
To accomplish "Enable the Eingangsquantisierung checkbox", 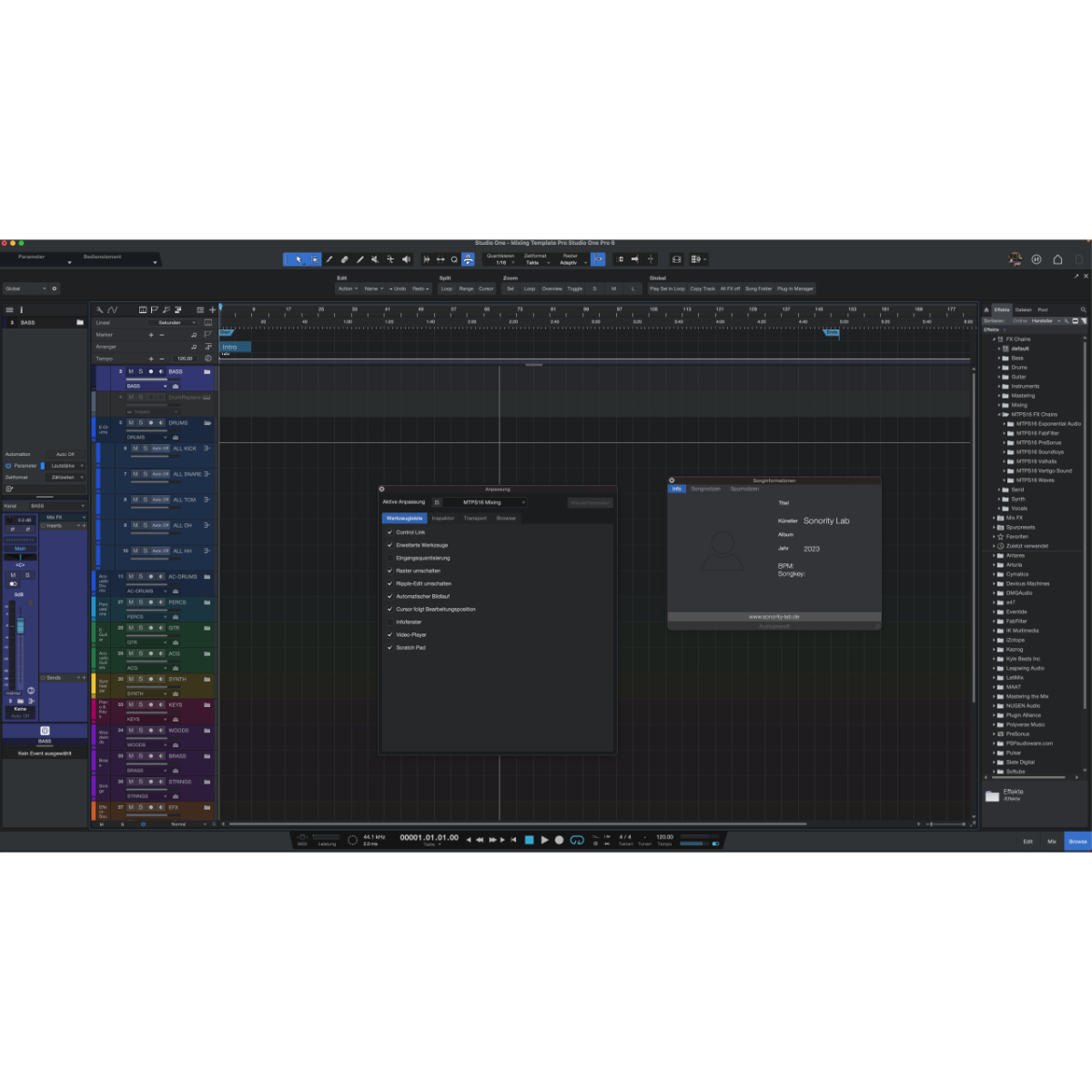I will pyautogui.click(x=390, y=558).
